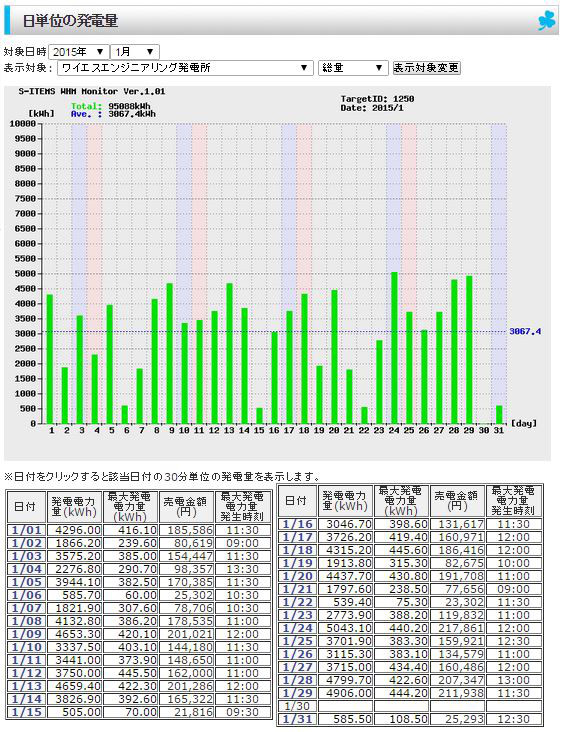This screenshot has width=565, height=732.
Task: Open the 1/25 date link
Action: point(297,641)
